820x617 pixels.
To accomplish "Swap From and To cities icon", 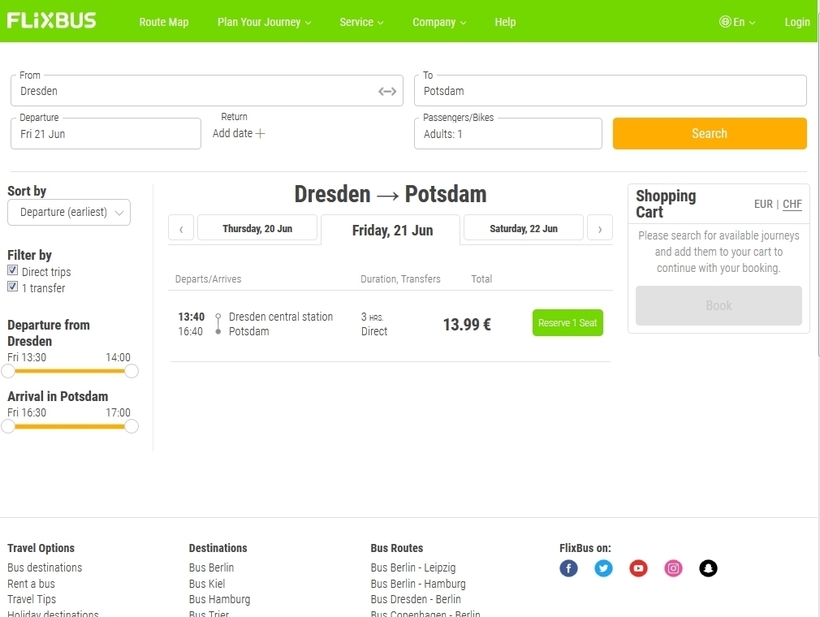I will 387,92.
